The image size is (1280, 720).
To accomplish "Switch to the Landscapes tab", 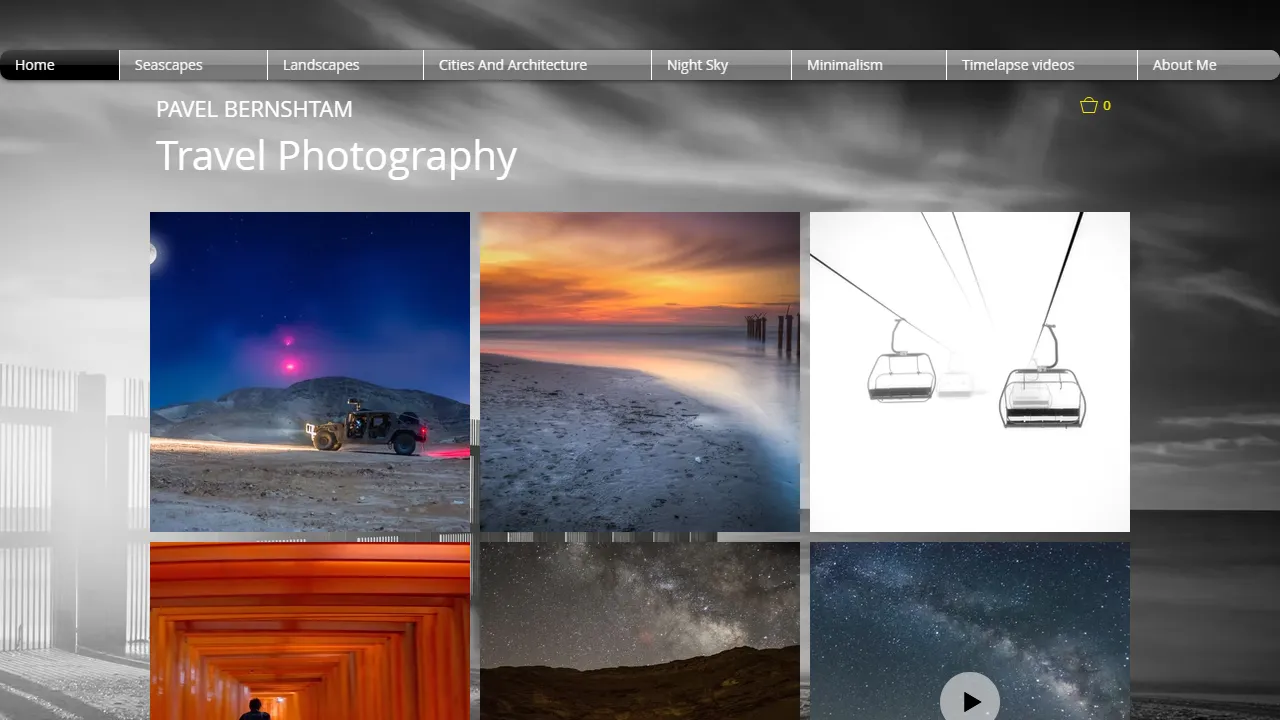I will tap(321, 65).
